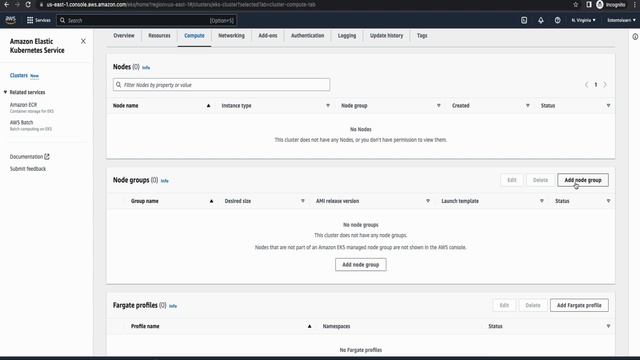640x360 pixels.
Task: Select the Compute tab
Action: click(x=194, y=36)
